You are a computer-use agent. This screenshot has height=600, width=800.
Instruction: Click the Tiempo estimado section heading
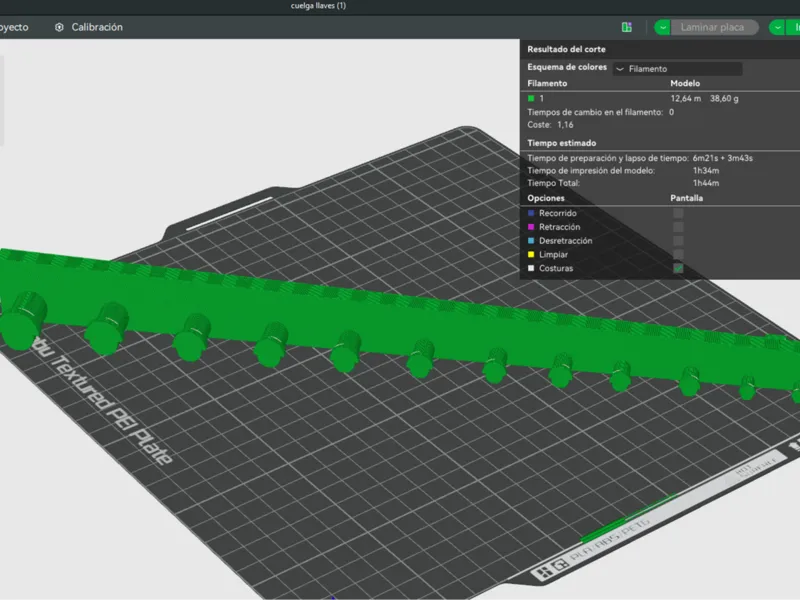[x=561, y=143]
